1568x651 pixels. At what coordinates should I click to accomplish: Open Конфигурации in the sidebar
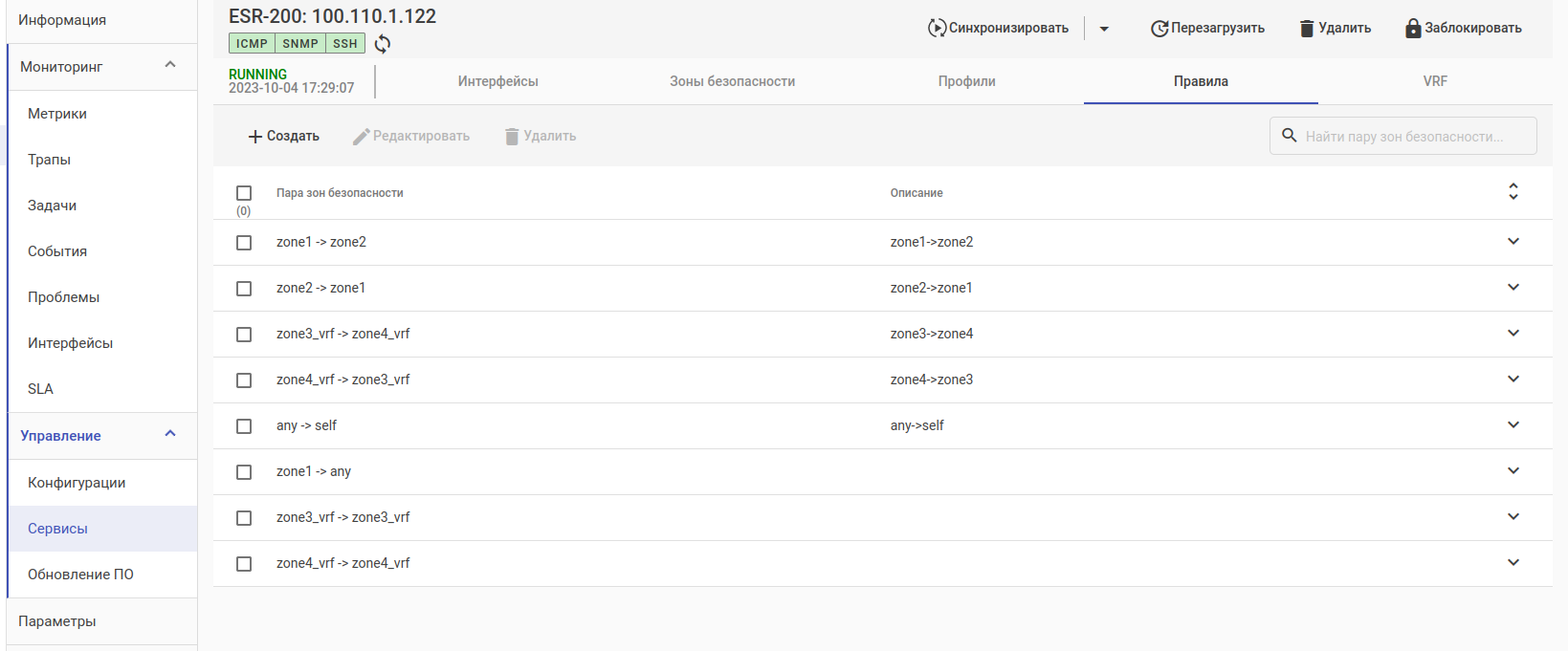(x=77, y=483)
